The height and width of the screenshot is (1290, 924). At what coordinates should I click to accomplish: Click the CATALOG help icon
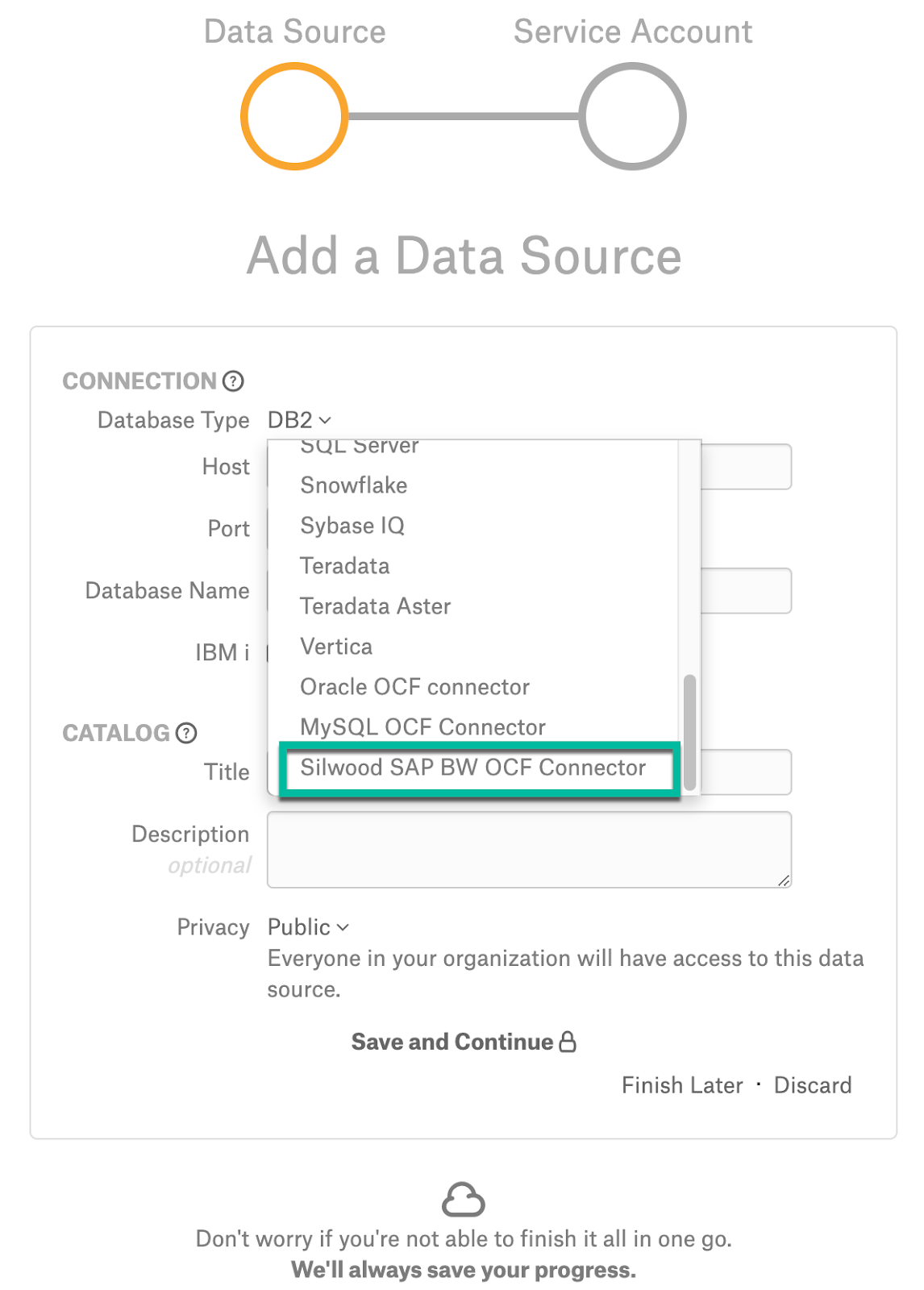pos(185,734)
